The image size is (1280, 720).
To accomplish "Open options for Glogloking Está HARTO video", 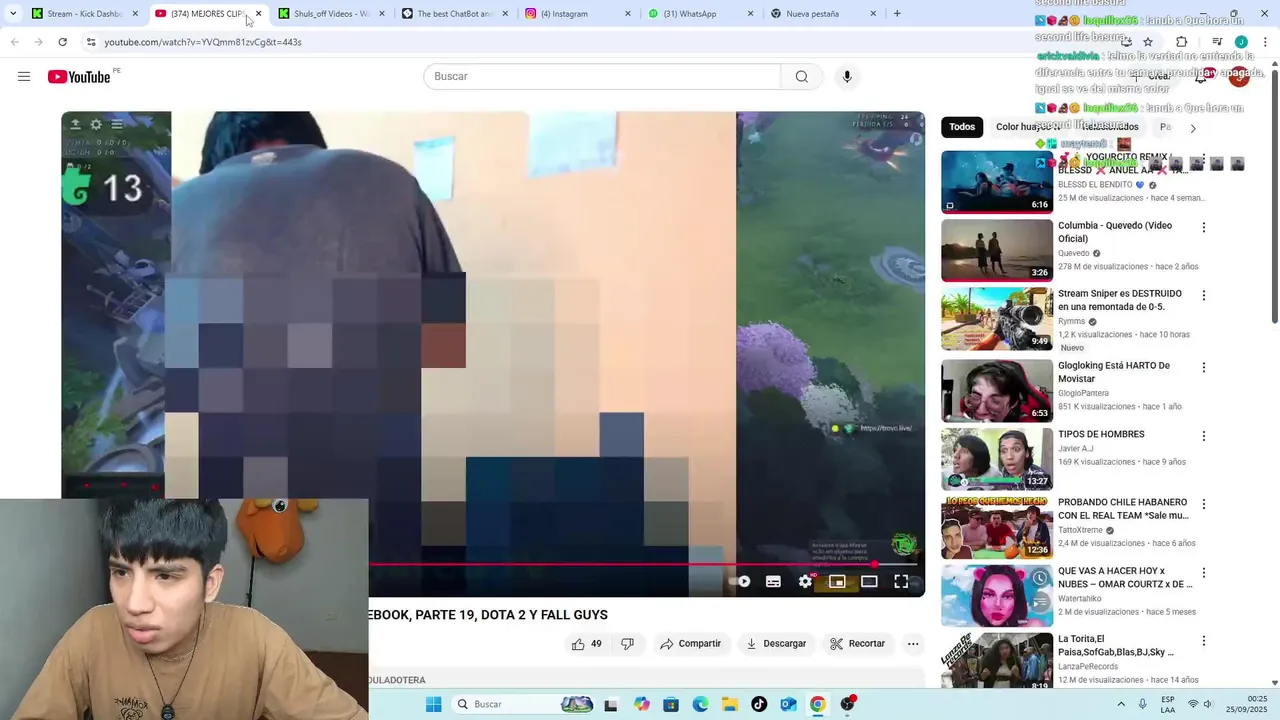I will [x=1204, y=367].
